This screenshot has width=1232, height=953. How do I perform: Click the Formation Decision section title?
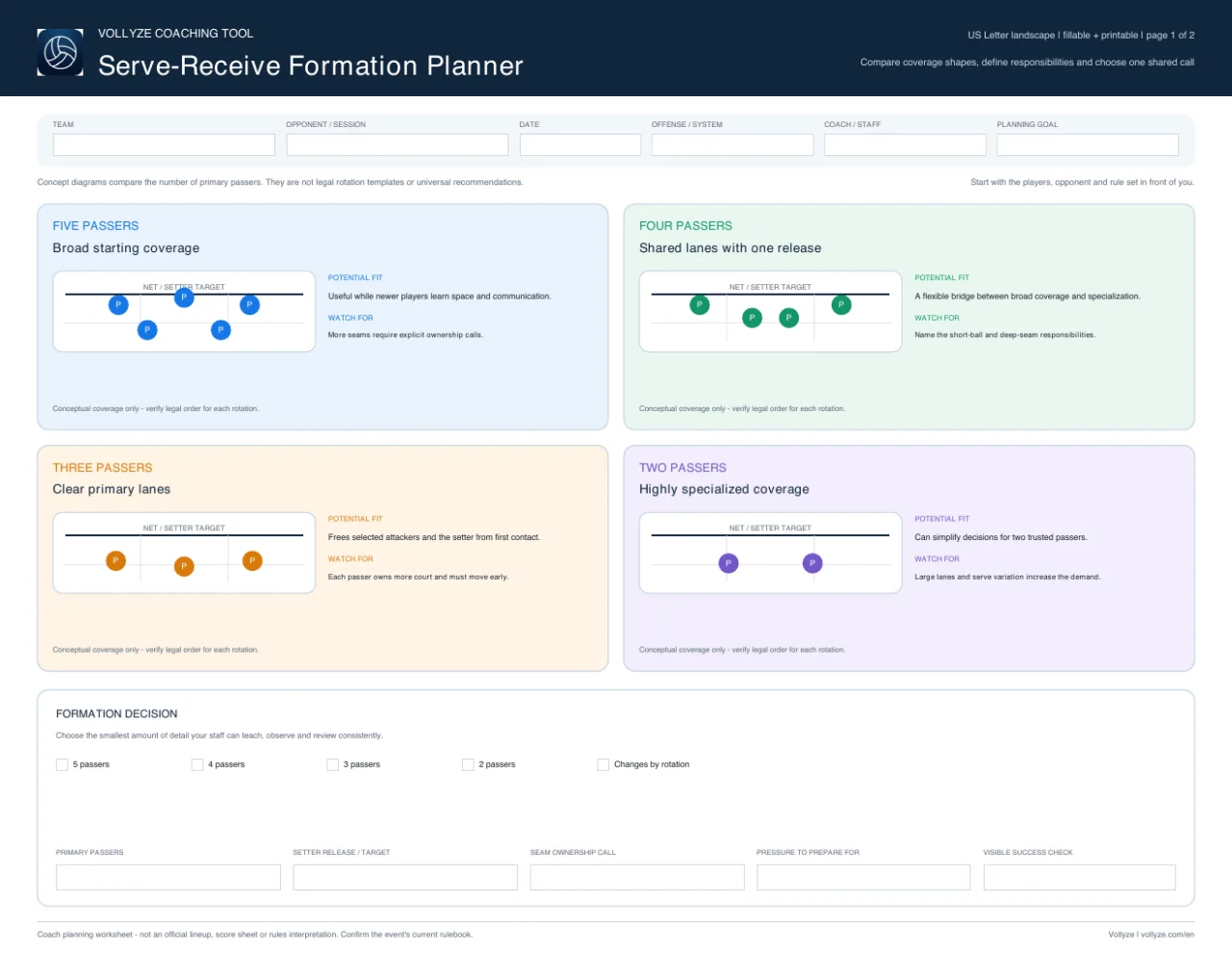[116, 714]
